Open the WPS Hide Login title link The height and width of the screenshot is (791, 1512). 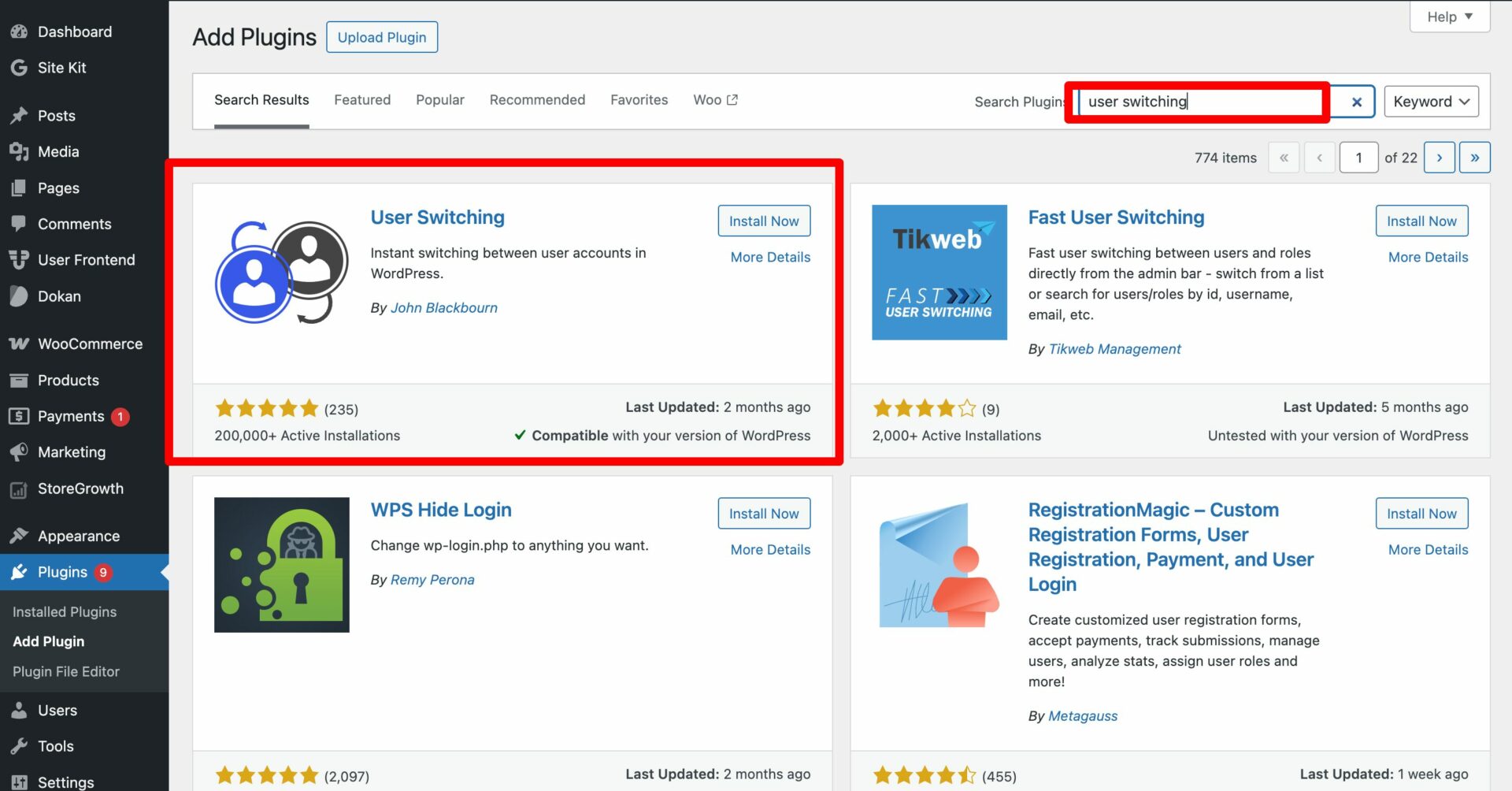(x=441, y=510)
